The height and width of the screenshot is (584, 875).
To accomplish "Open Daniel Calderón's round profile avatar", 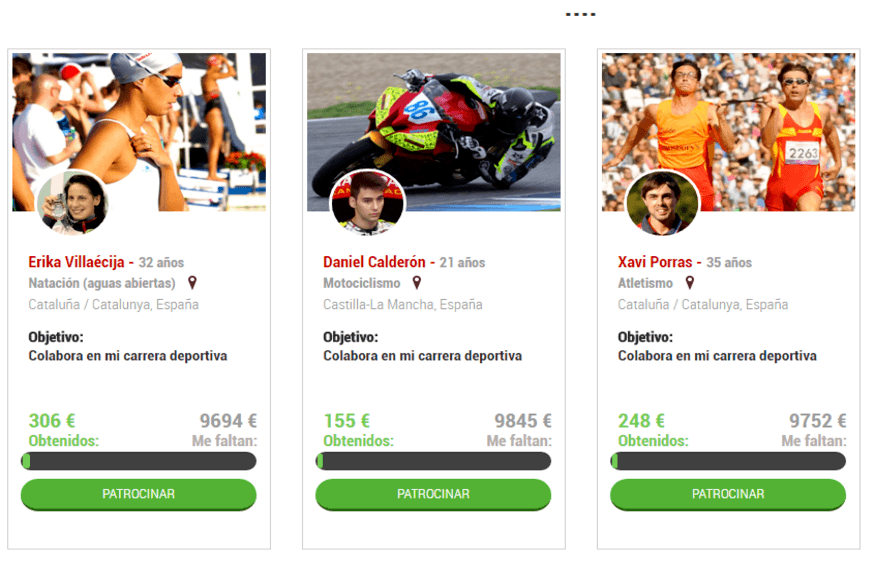I will (x=367, y=202).
